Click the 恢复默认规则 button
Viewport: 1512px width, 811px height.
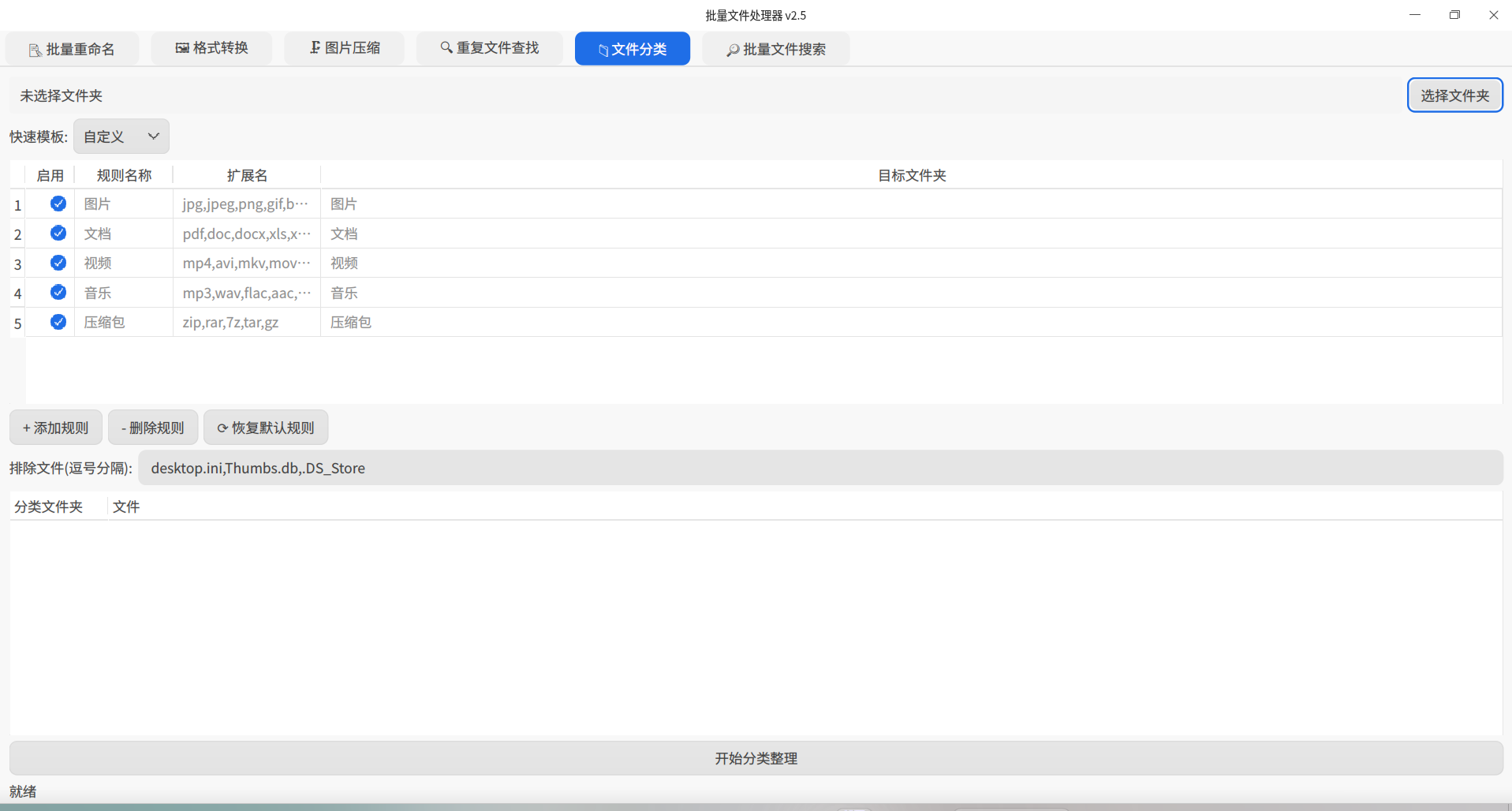(x=266, y=428)
